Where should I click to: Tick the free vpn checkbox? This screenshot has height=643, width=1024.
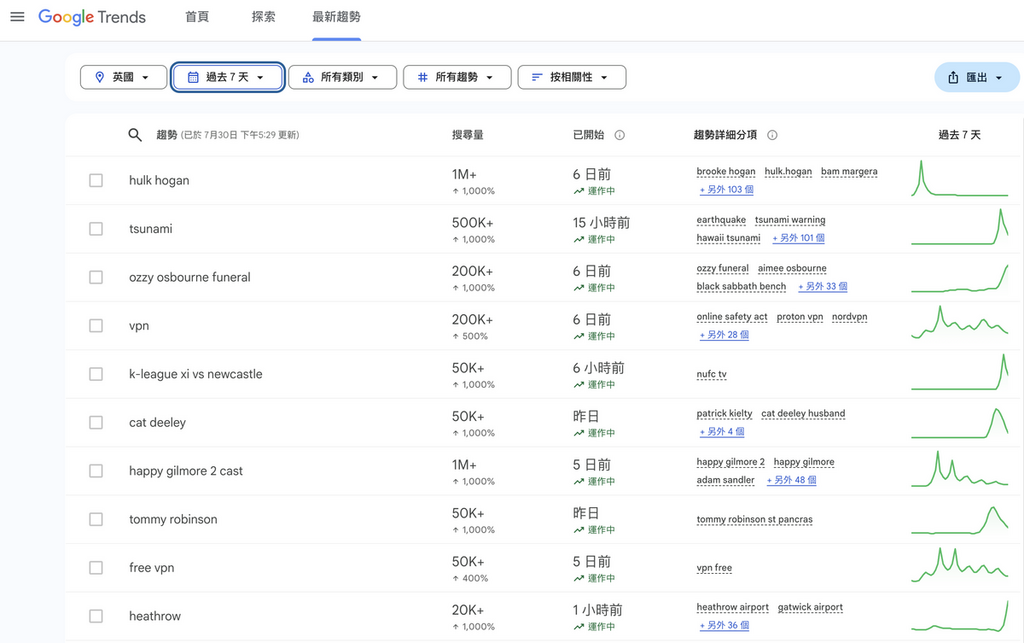tap(96, 567)
